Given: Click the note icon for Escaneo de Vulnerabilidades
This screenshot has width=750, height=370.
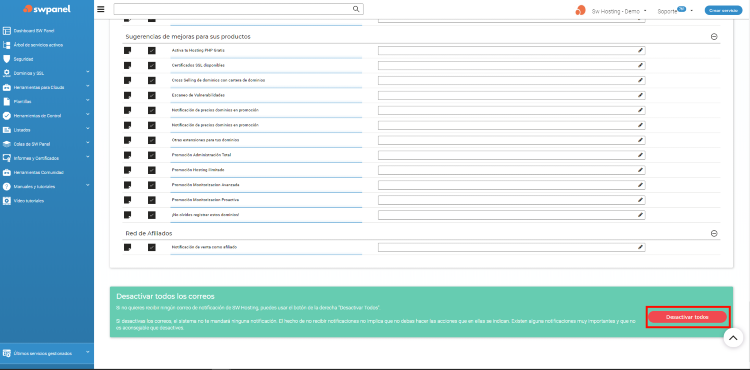Looking at the screenshot, I should 128,95.
